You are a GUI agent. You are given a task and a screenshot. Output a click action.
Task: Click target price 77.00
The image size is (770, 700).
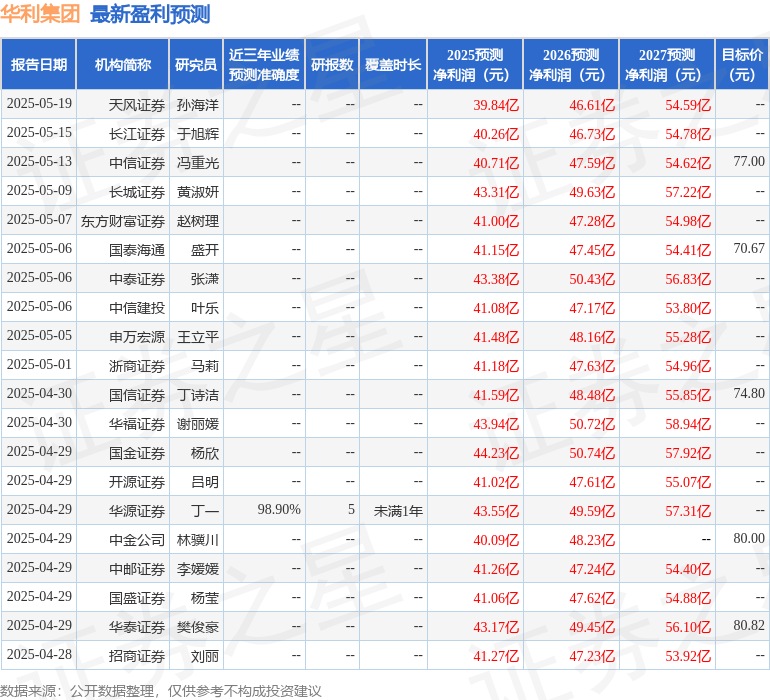749,162
